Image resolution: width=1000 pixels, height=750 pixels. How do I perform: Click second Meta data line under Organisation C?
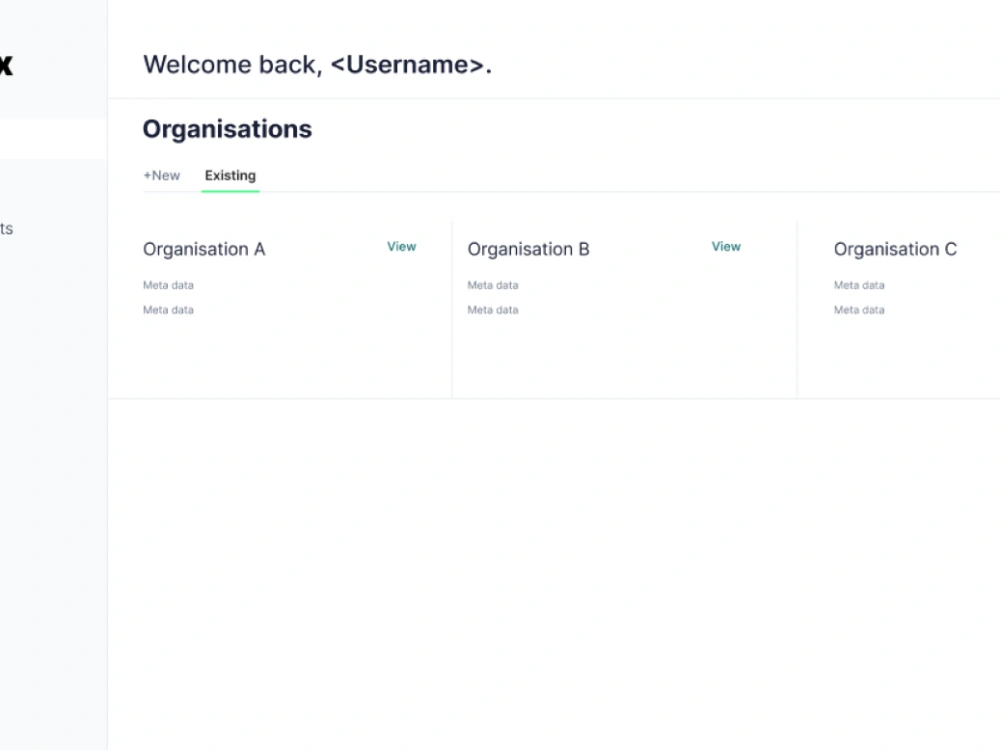tap(859, 310)
